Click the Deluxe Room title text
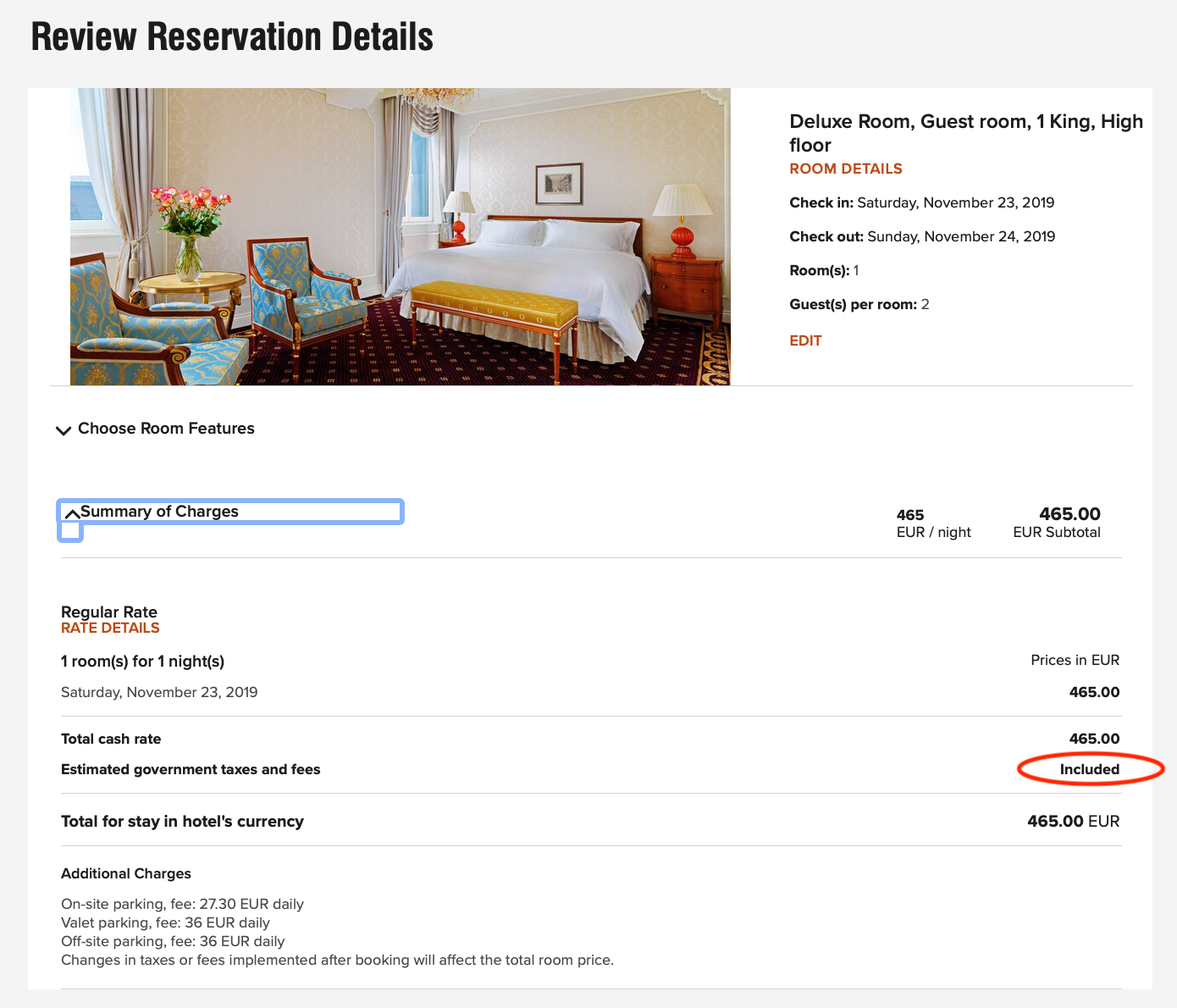Screen dimensions: 1177x1008 [966, 133]
